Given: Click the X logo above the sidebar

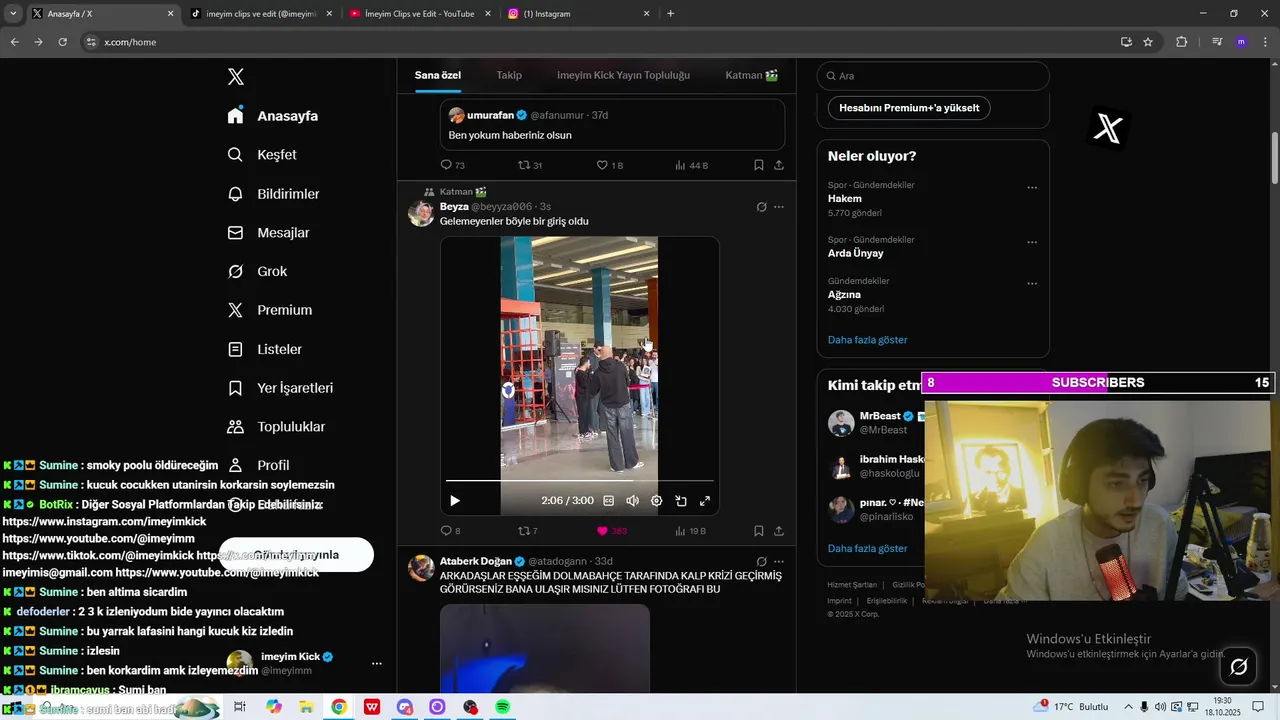Looking at the screenshot, I should tap(236, 77).
